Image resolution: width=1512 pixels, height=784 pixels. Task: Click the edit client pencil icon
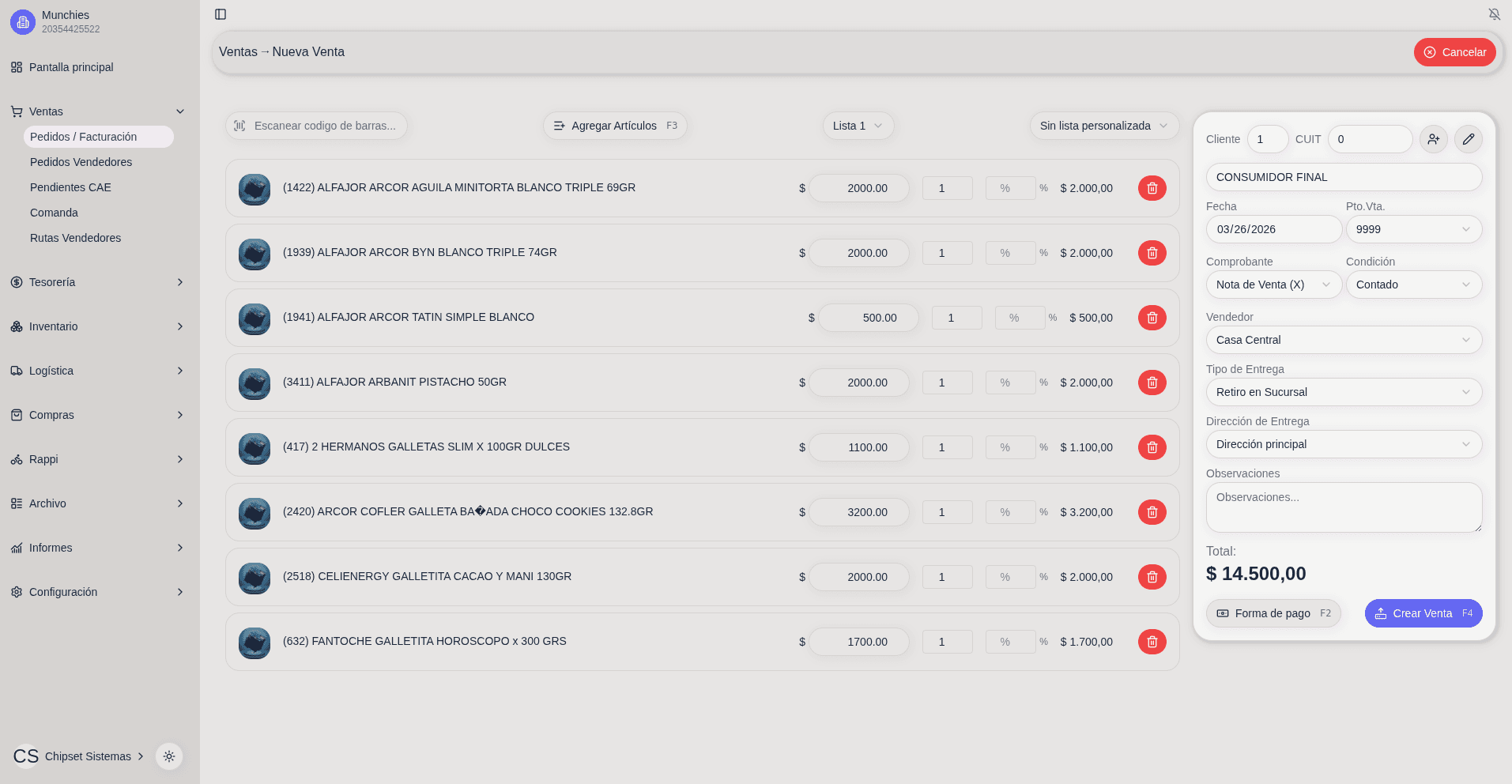pos(1468,139)
